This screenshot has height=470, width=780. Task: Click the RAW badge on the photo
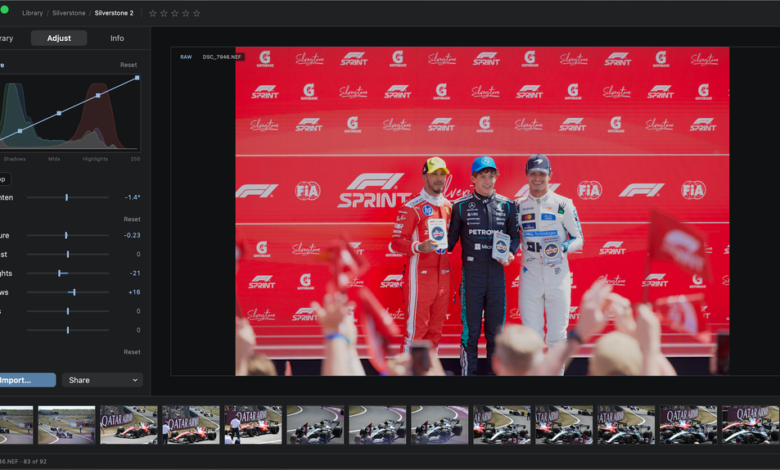[x=186, y=57]
